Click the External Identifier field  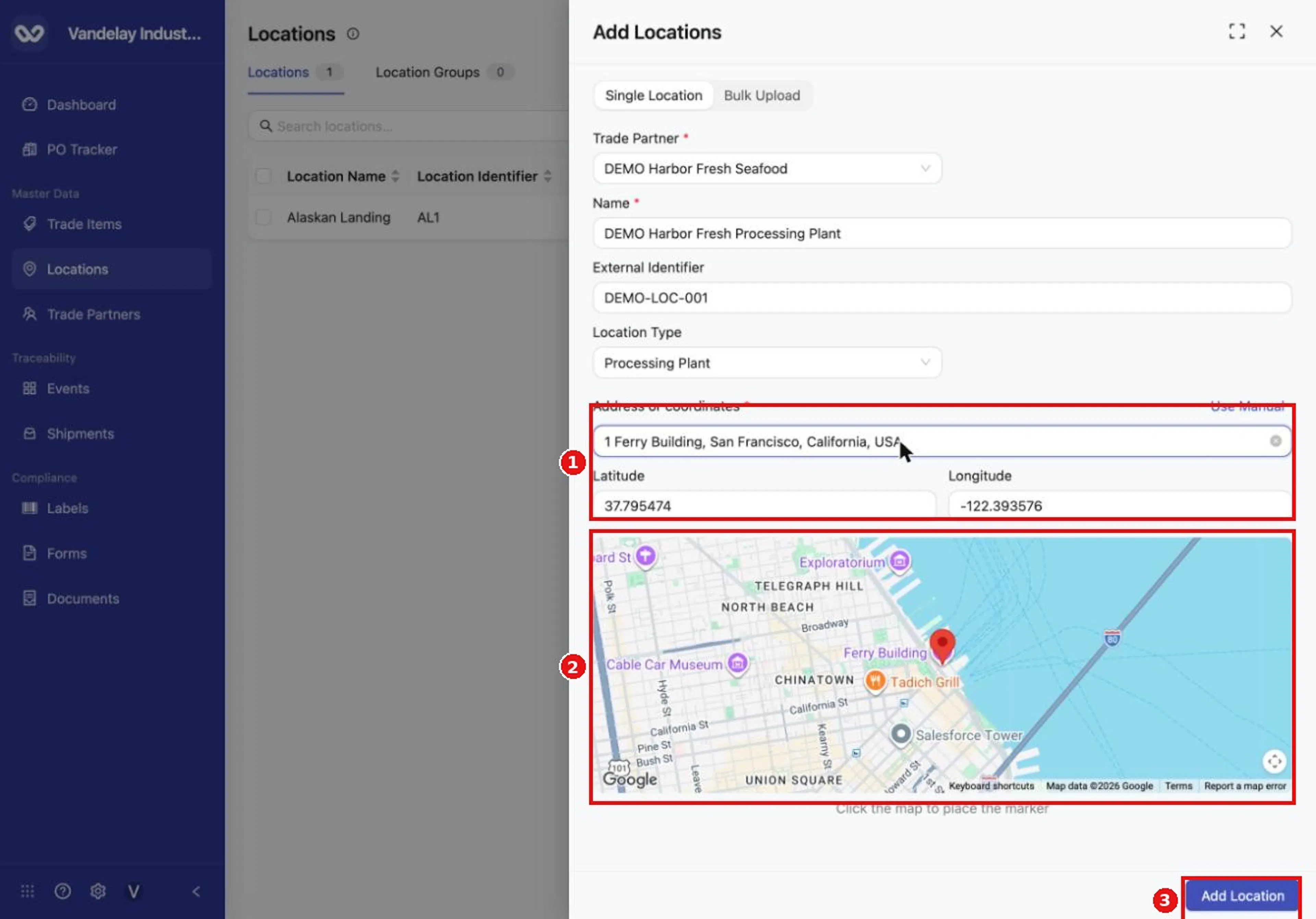tap(942, 298)
